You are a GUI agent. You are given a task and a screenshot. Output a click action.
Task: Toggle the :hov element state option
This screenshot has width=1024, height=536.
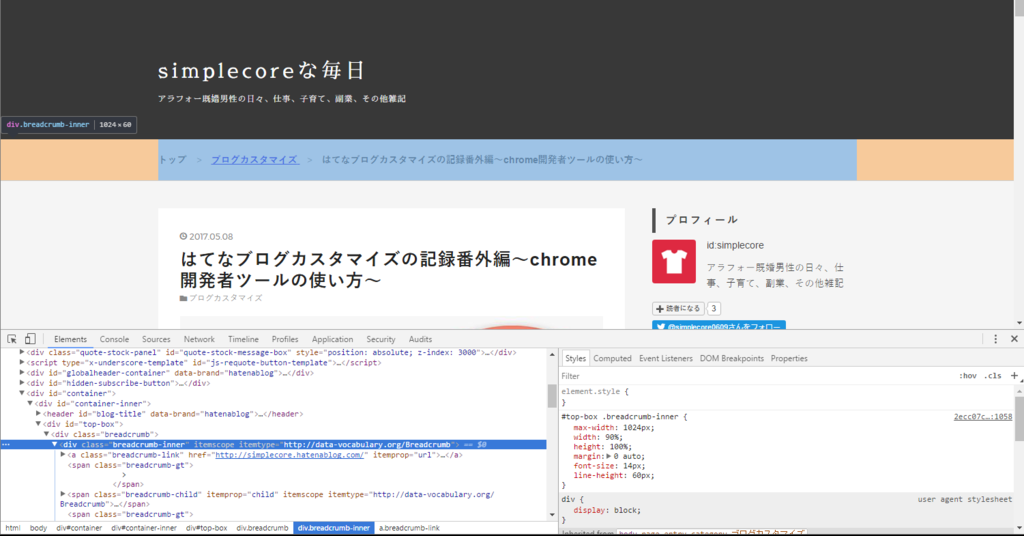968,376
